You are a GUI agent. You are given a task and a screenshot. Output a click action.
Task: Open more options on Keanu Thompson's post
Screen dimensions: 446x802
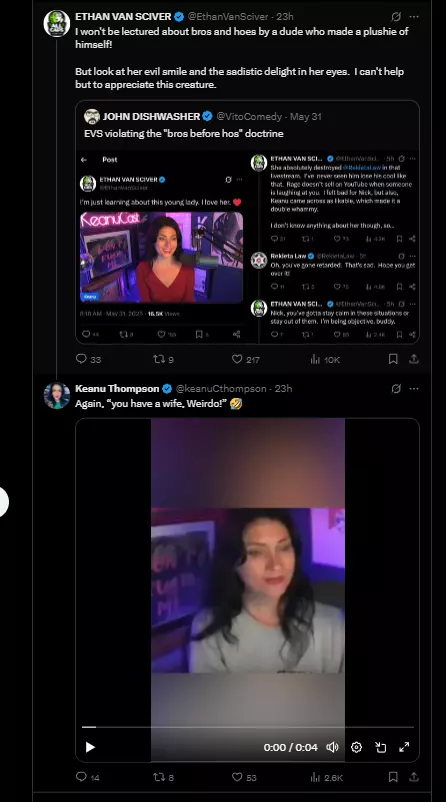coord(414,389)
